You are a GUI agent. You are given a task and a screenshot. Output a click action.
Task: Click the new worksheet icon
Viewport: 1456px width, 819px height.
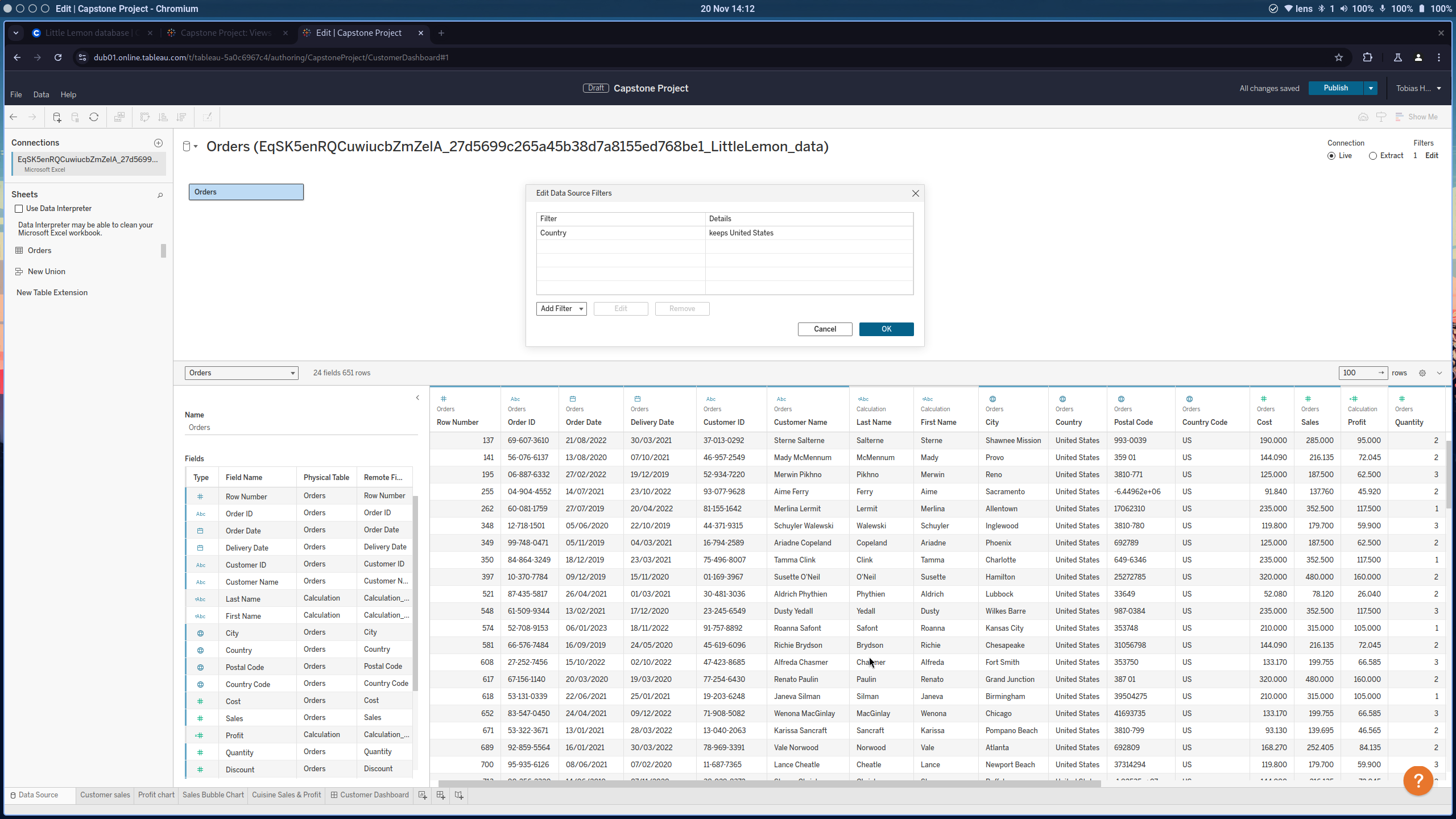click(423, 795)
